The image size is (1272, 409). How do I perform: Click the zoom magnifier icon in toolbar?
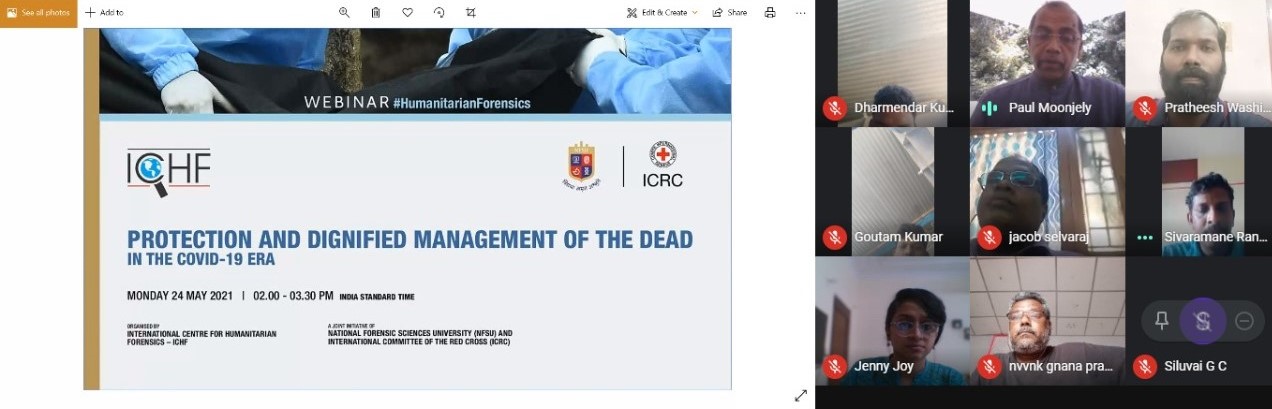coord(344,13)
